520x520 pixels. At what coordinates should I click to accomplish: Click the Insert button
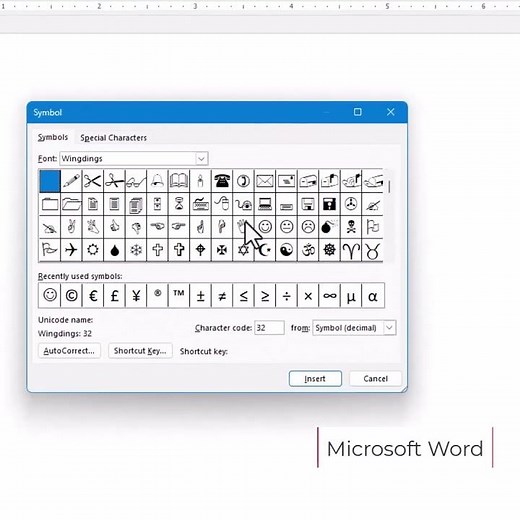[315, 379]
